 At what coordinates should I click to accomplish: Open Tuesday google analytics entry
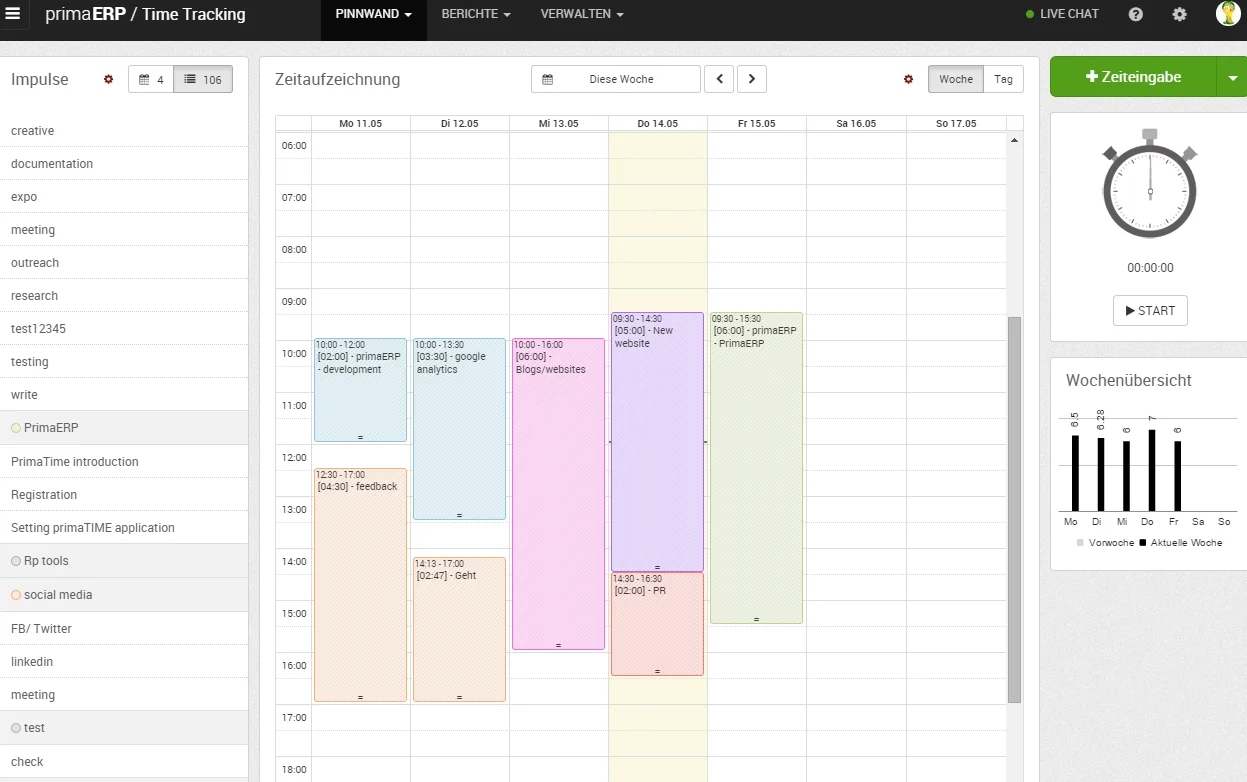[x=459, y=429]
